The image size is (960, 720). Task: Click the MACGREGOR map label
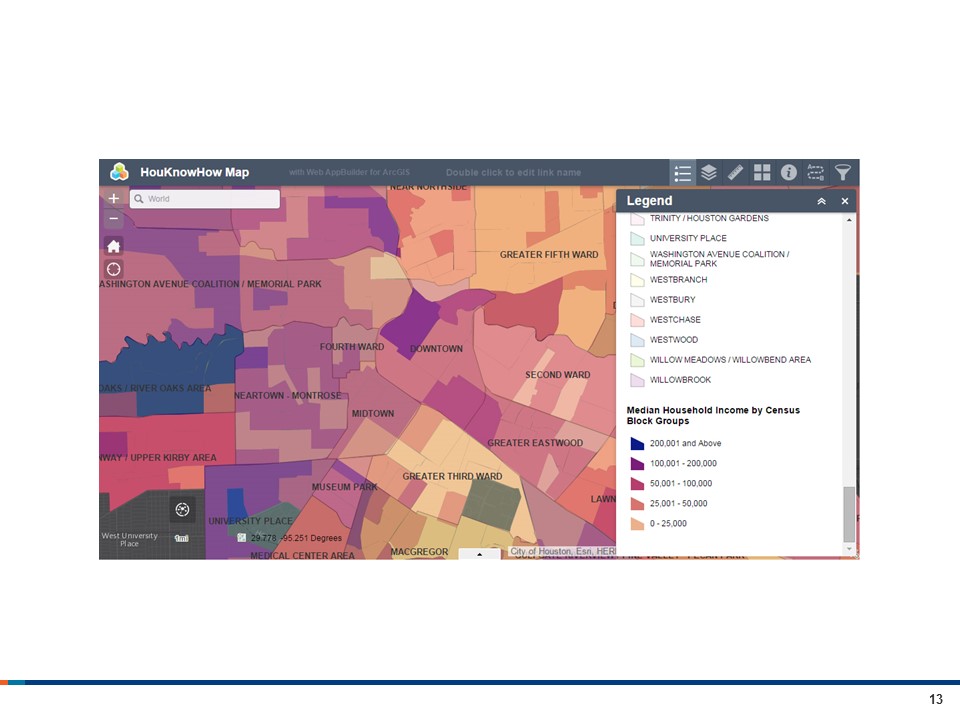coord(419,552)
